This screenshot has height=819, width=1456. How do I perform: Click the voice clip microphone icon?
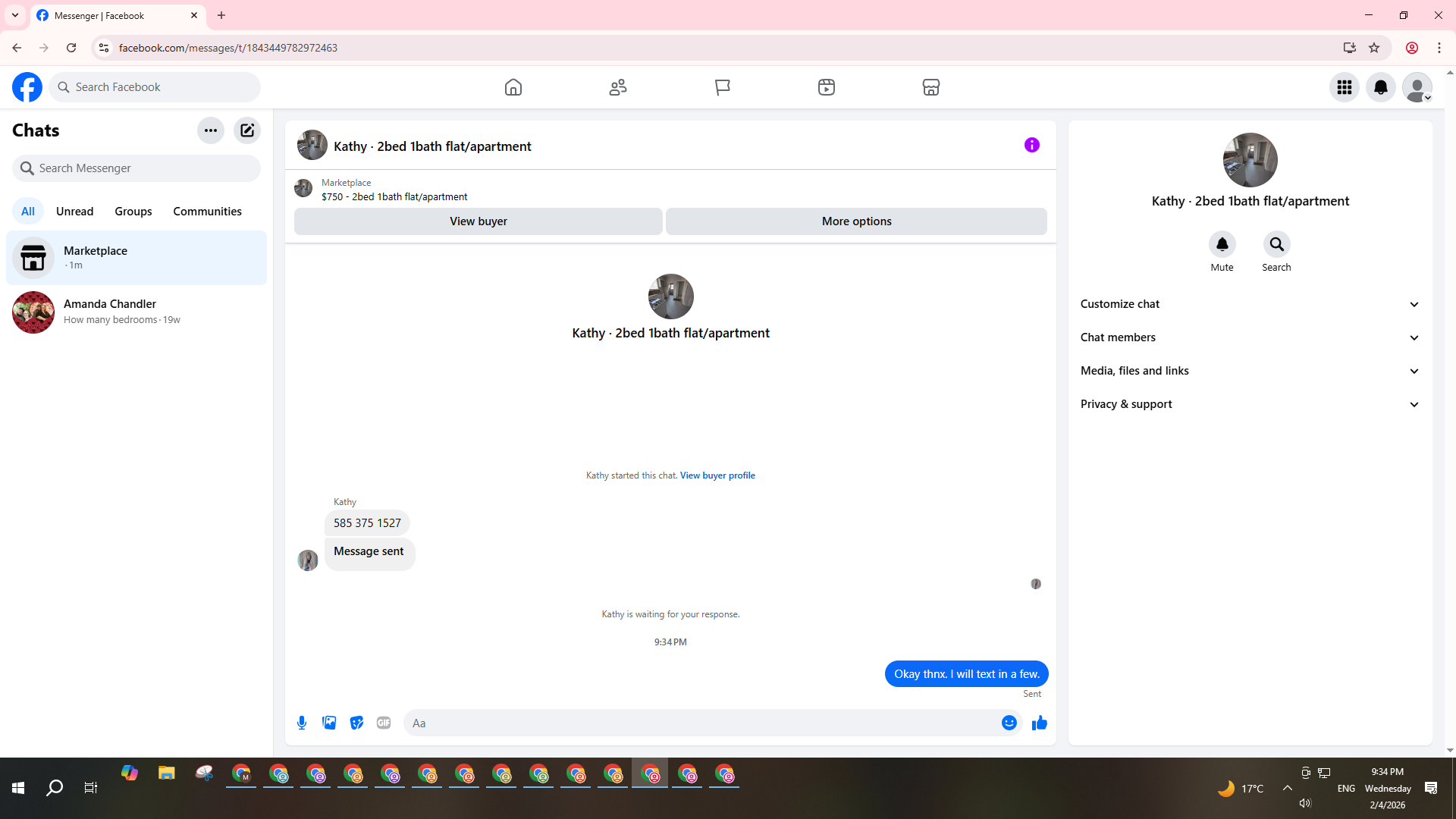coord(302,723)
